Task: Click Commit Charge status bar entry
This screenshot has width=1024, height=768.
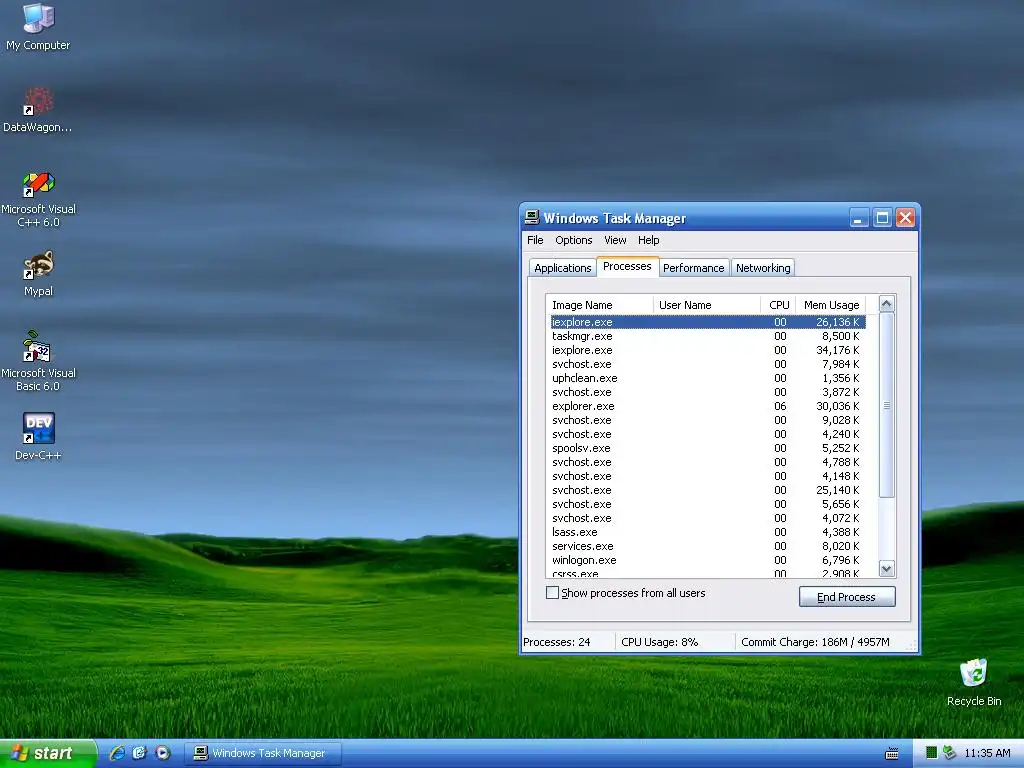Action: click(815, 642)
